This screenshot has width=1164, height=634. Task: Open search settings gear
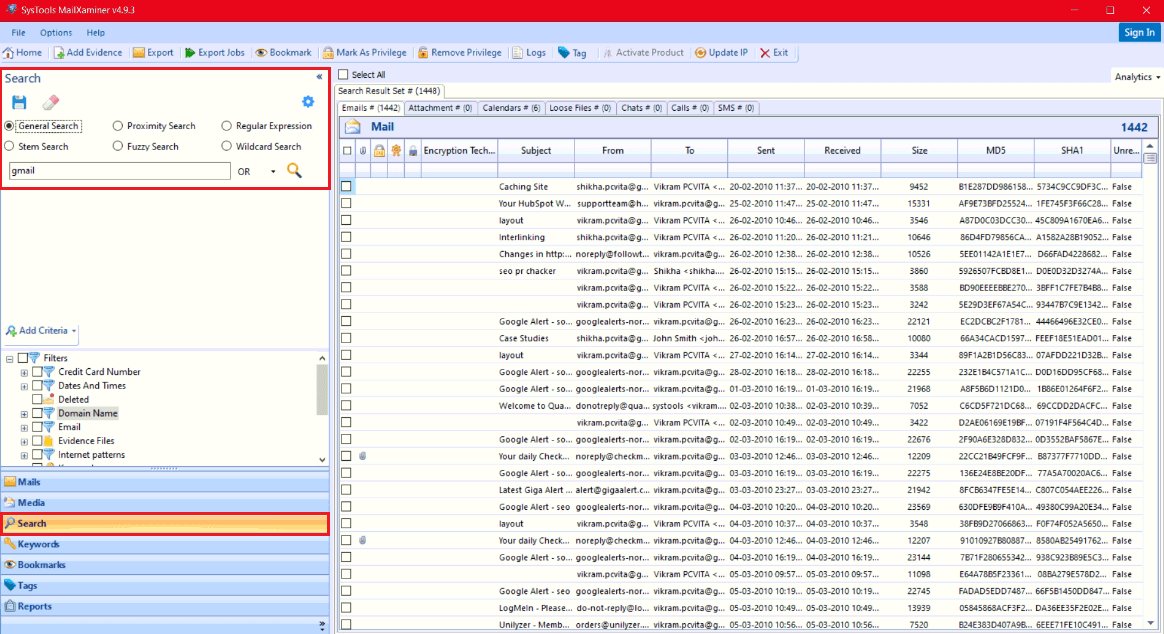[x=308, y=102]
